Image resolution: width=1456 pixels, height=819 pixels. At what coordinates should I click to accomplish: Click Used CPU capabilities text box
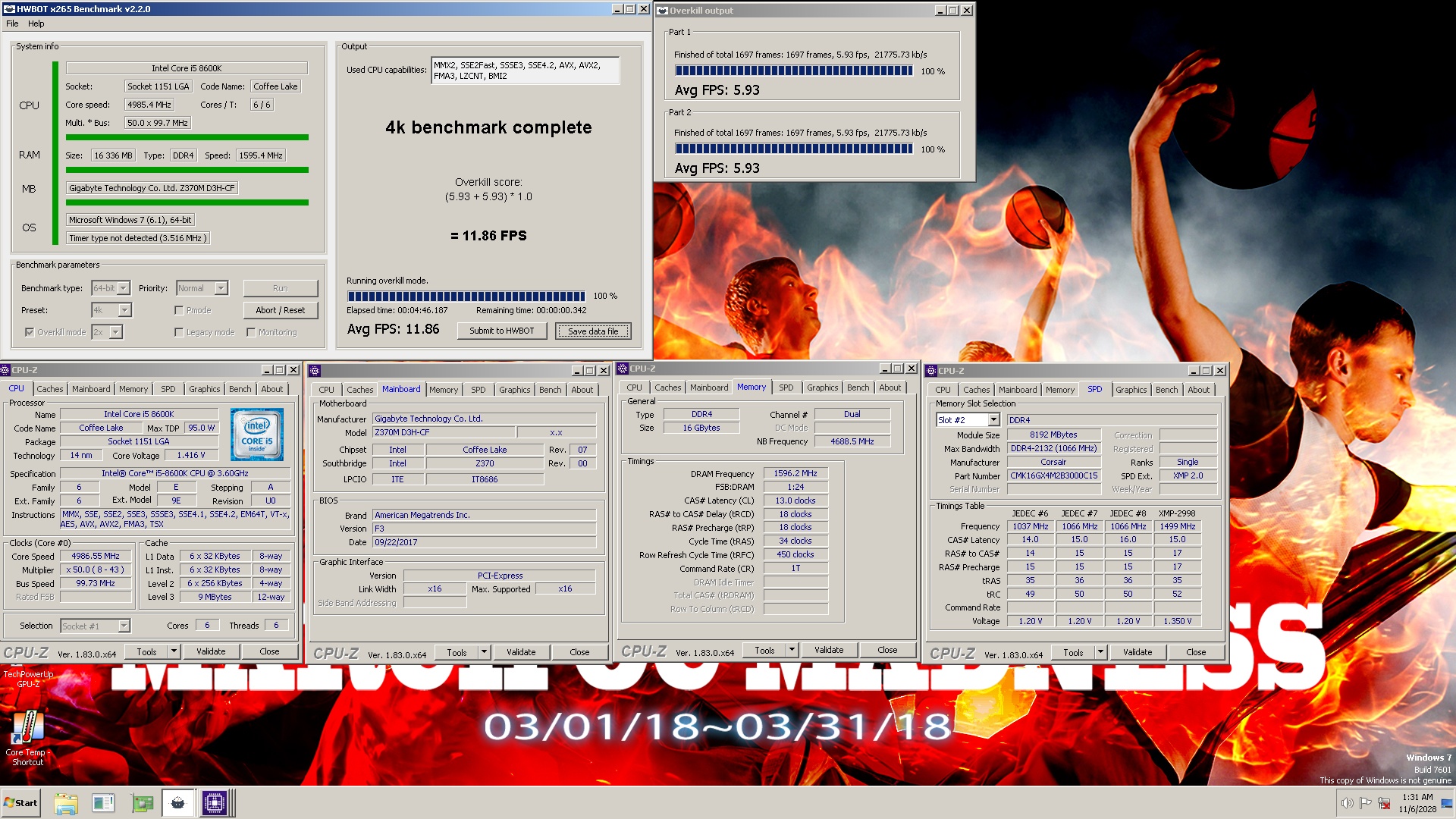tap(526, 71)
